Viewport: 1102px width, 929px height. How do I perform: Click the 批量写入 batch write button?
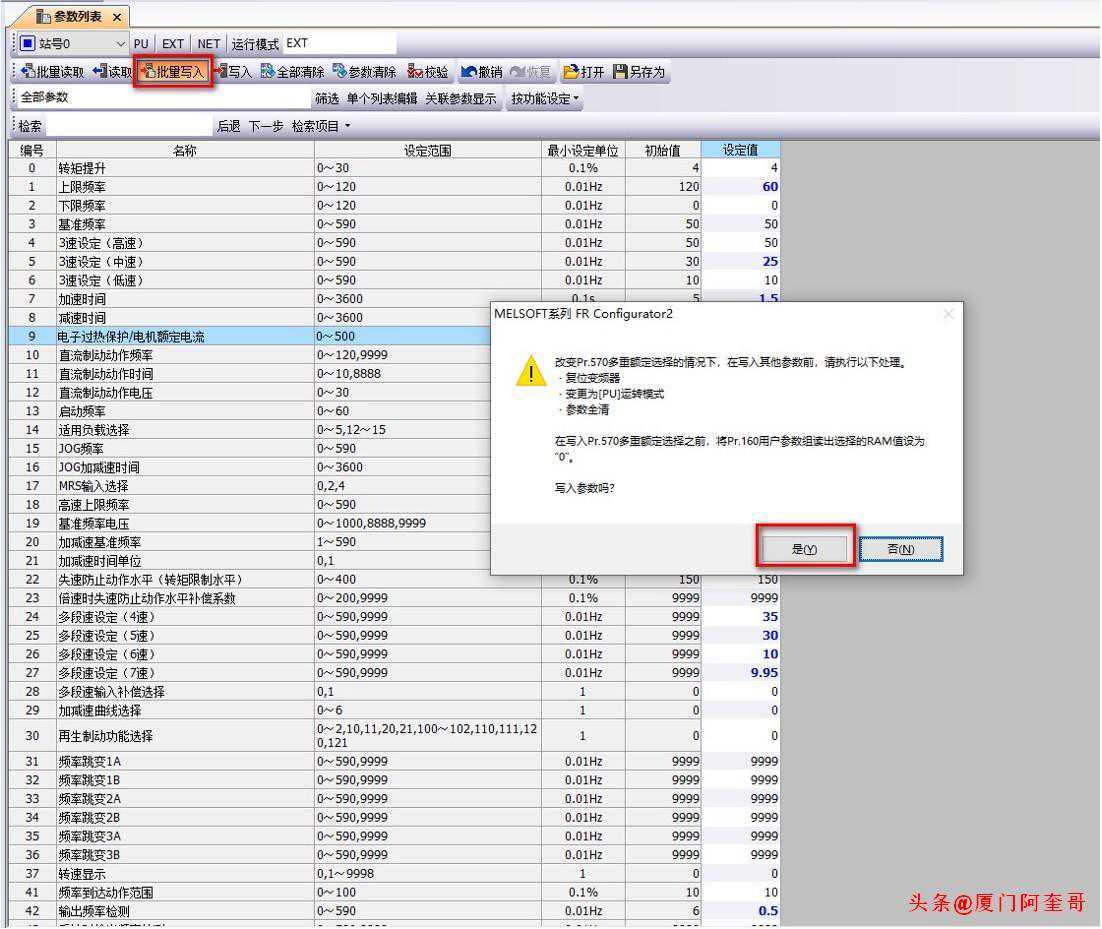173,72
